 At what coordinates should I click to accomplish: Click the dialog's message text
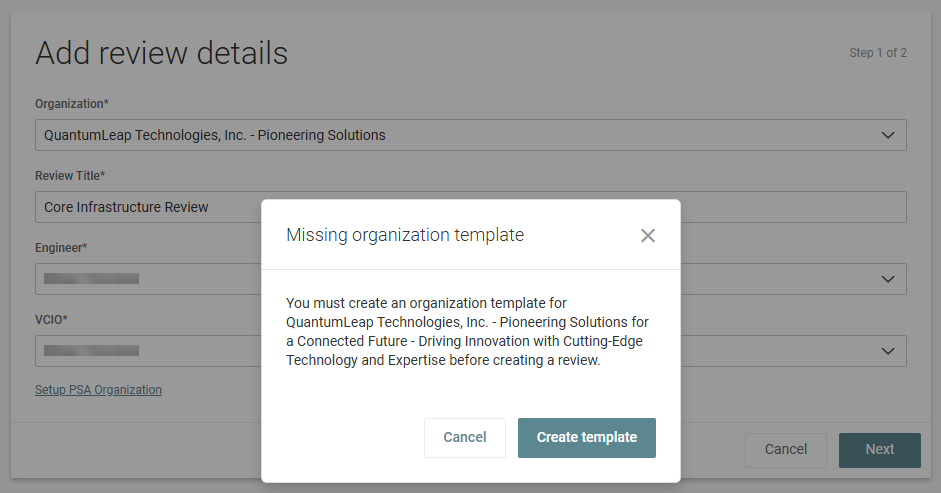tap(466, 332)
